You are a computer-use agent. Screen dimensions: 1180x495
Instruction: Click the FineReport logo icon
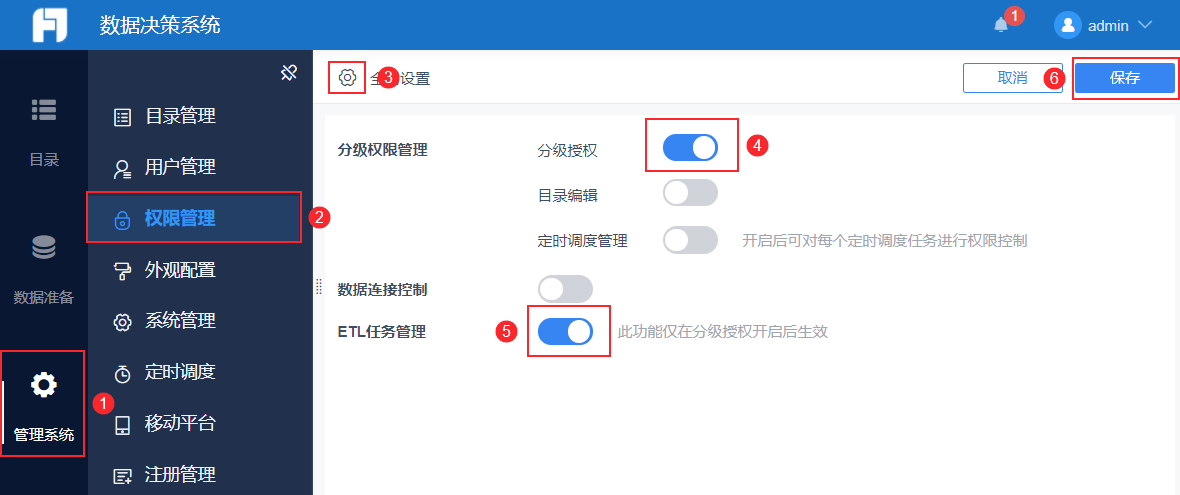point(49,25)
